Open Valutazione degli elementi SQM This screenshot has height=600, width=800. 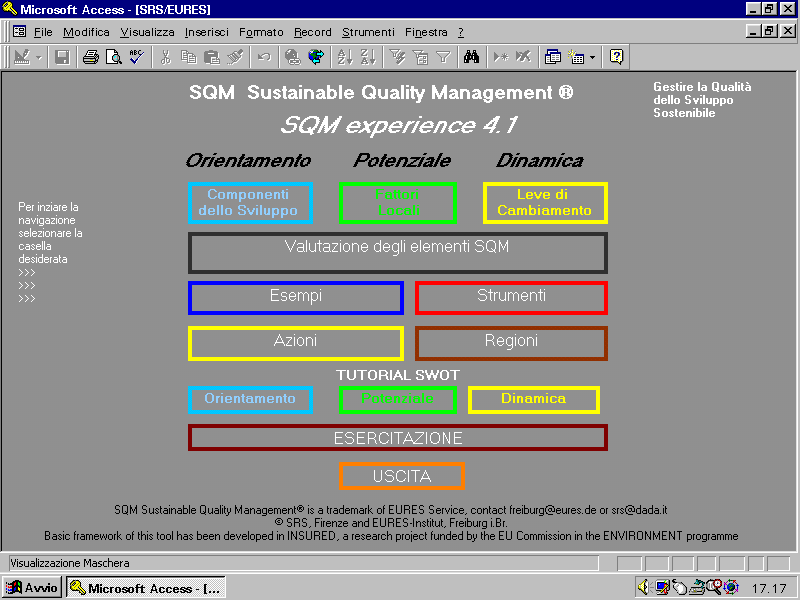397,253
